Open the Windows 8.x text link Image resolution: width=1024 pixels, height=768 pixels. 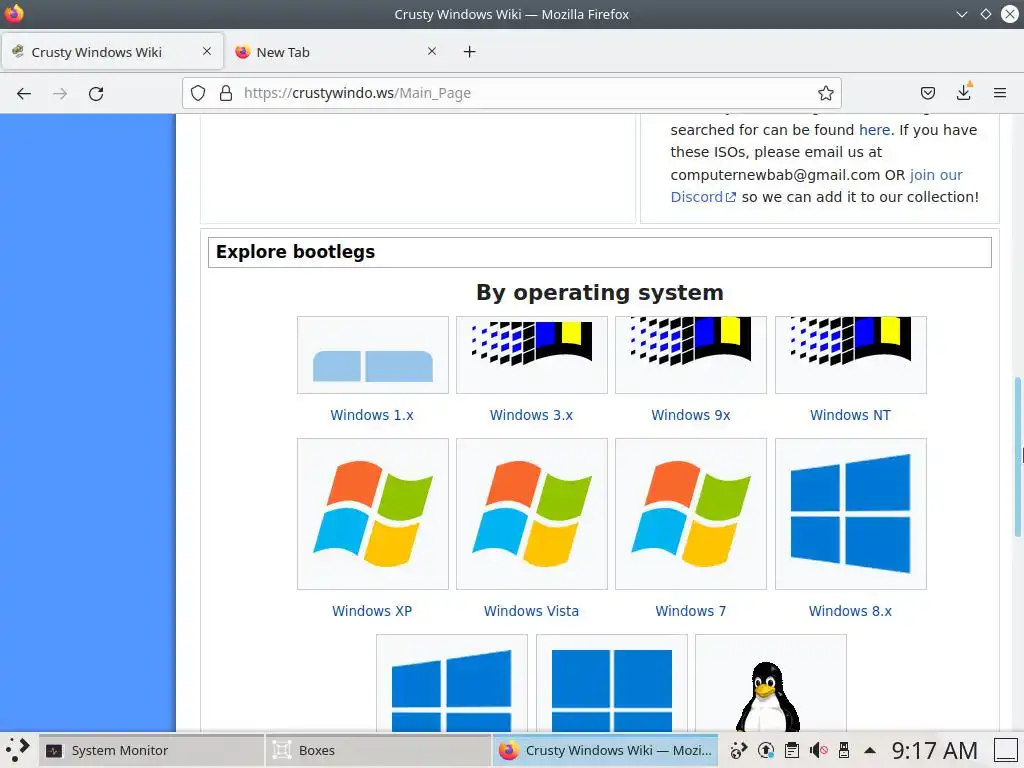click(x=850, y=611)
